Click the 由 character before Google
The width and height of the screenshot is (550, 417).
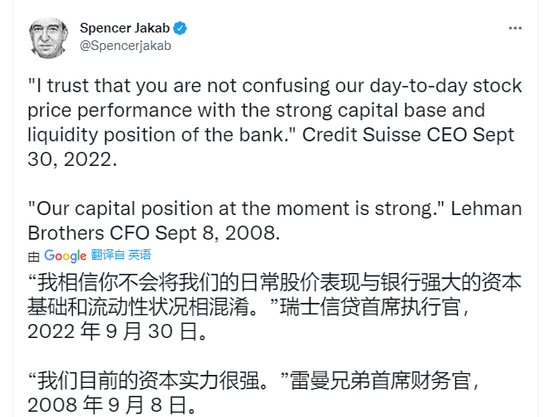tap(33, 257)
